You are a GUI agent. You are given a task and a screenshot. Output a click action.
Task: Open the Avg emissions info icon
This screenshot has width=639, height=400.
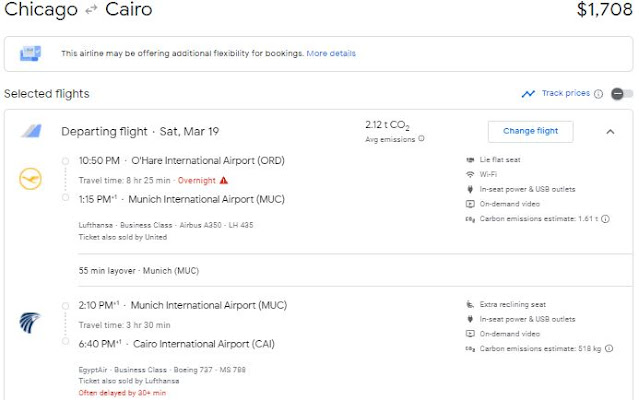click(421, 138)
